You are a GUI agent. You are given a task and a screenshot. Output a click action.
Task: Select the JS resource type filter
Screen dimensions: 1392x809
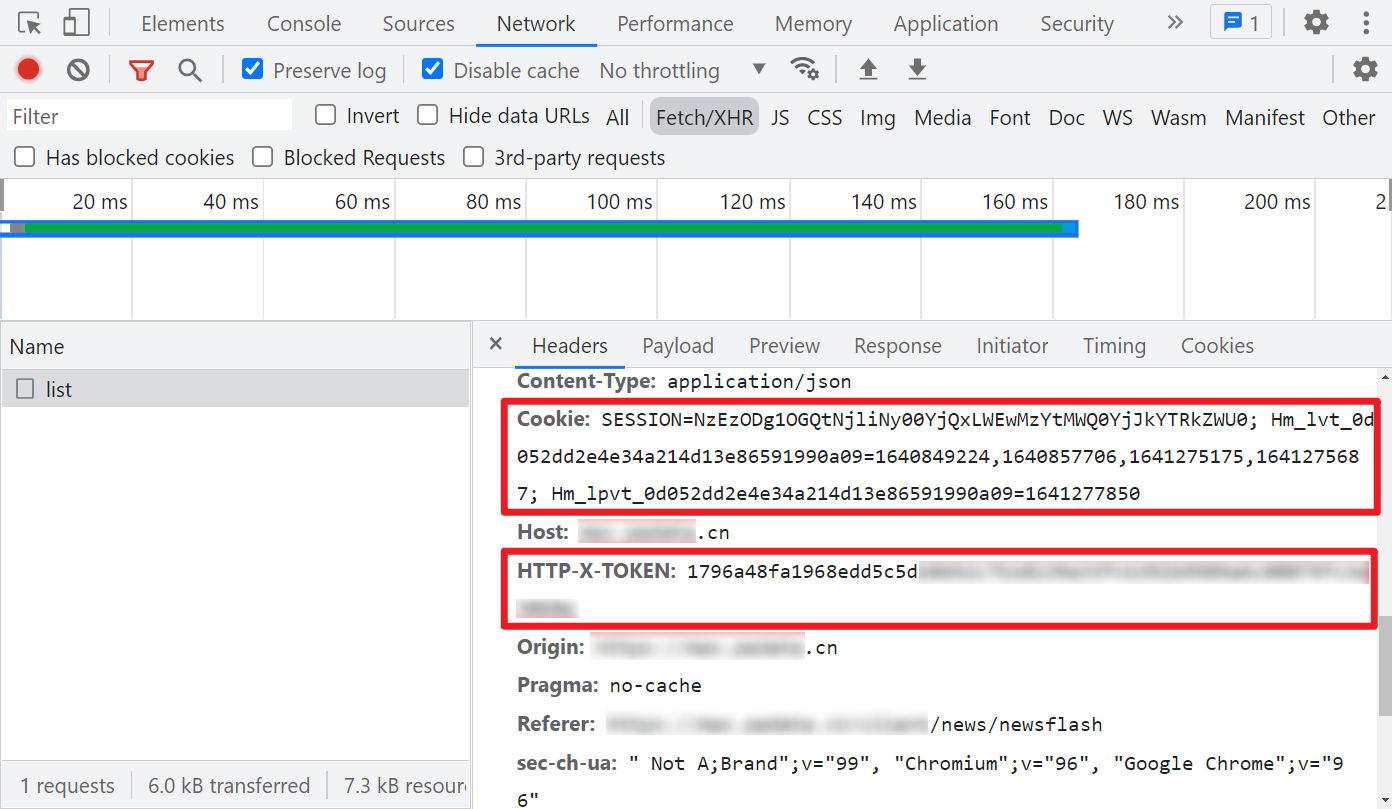pos(780,117)
